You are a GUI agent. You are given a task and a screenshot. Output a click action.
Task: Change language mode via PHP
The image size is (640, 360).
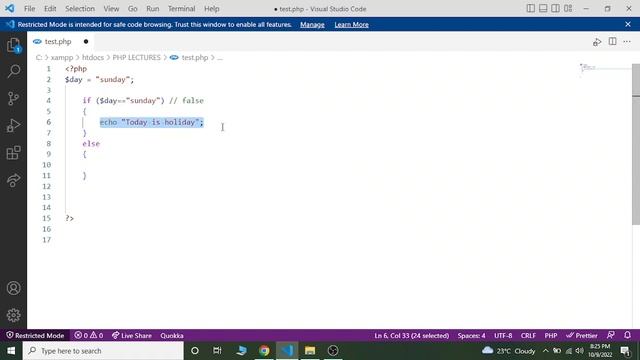coord(551,336)
